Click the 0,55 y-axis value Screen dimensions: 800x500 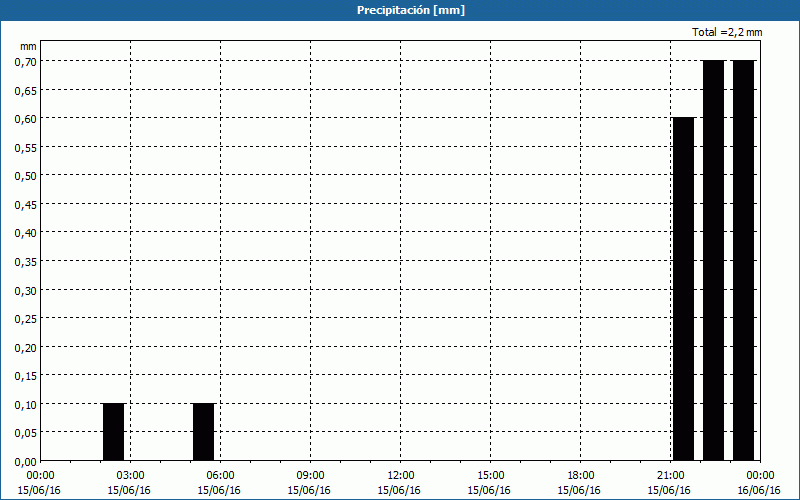(26, 147)
